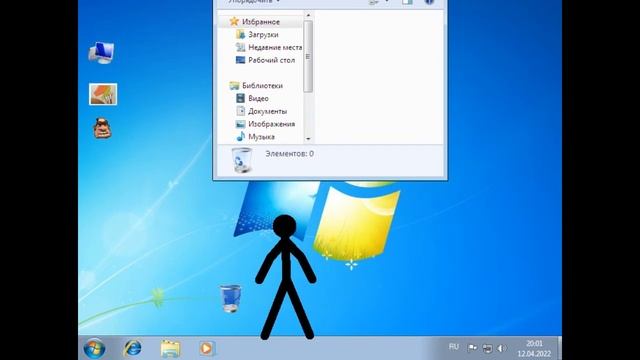Click the navigation pane scroll down arrow

(308, 139)
